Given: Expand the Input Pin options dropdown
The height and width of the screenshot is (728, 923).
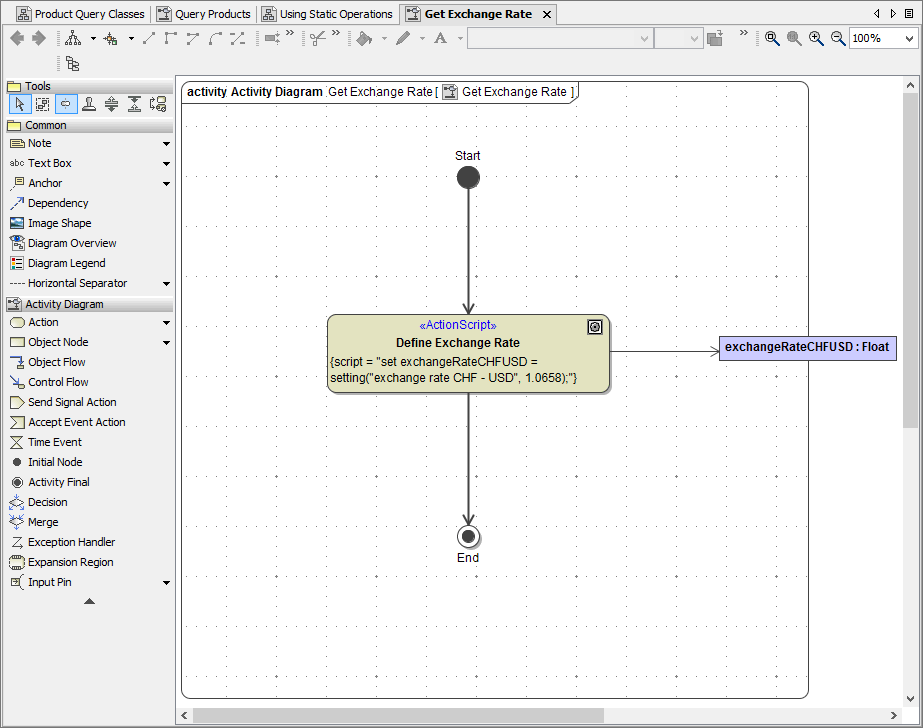Looking at the screenshot, I should (x=166, y=582).
